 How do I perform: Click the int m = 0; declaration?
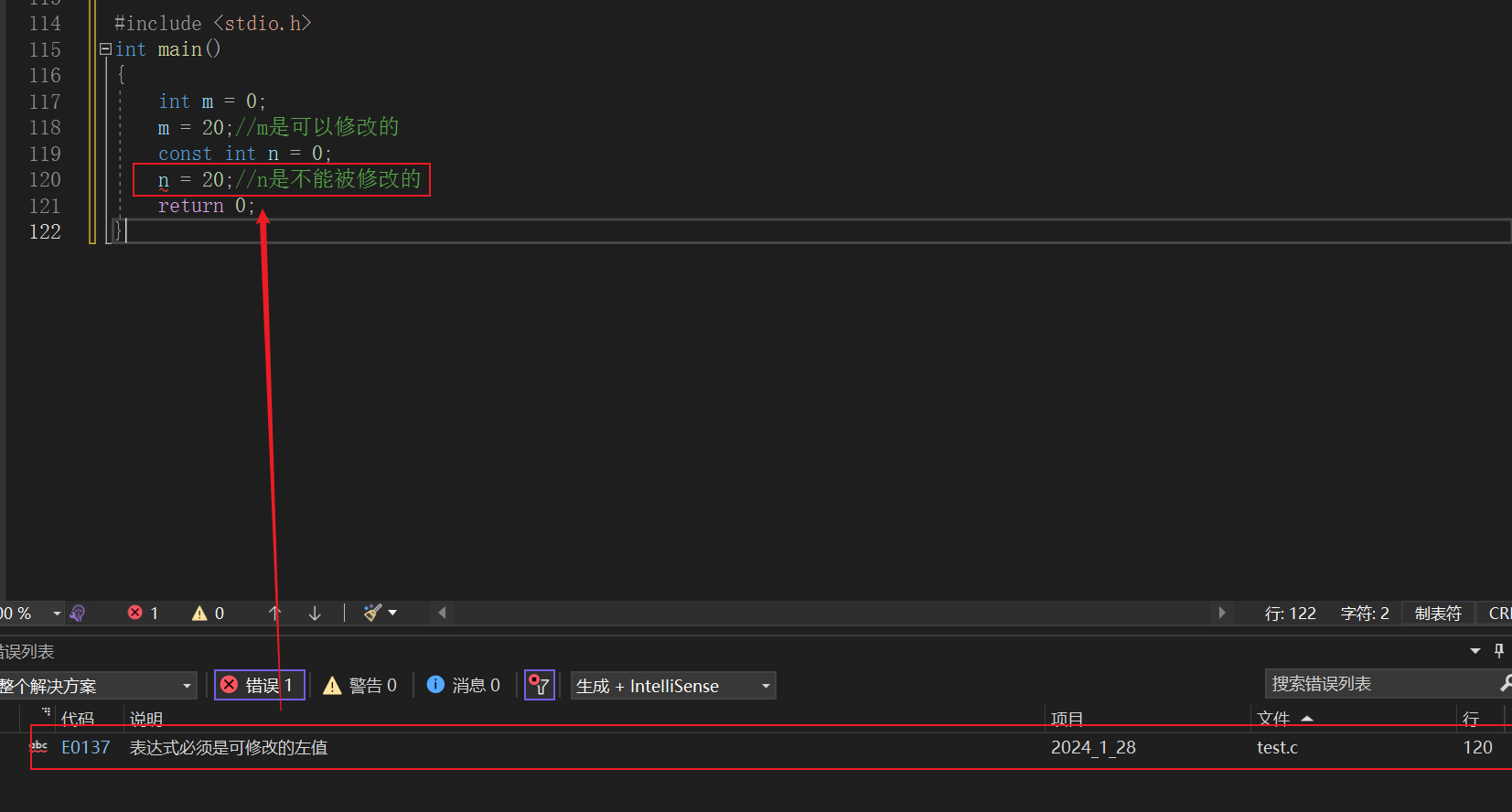(x=211, y=101)
